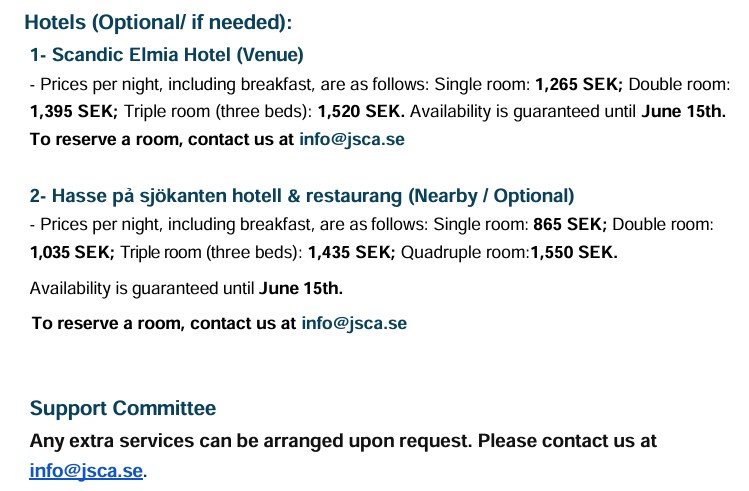The width and height of the screenshot is (749, 491).
Task: Open the info@jsca.se link under Scandic Elmia Hotel
Action: pos(352,139)
